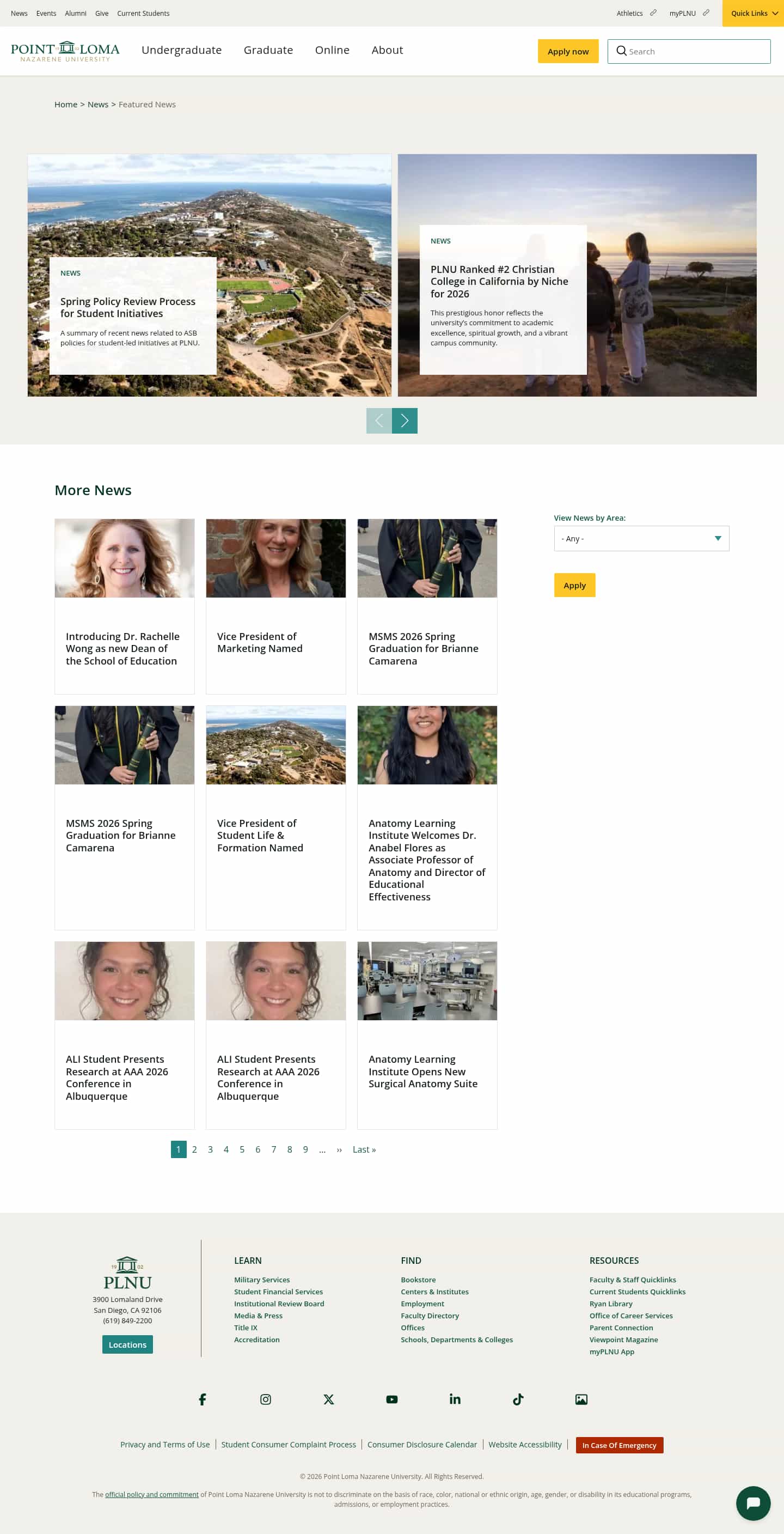Click the Apply now button

point(568,51)
